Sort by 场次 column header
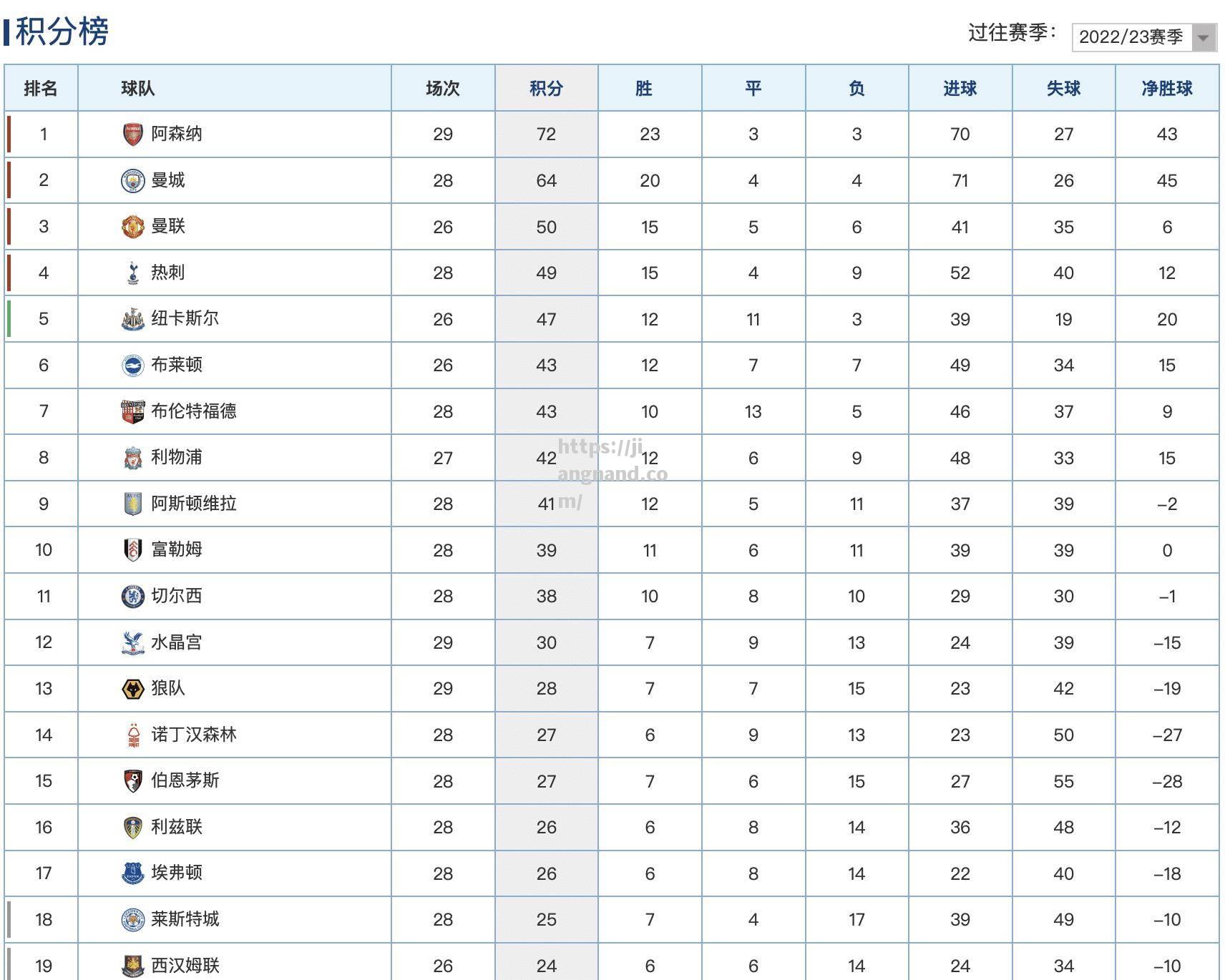The image size is (1225, 980). coord(443,89)
